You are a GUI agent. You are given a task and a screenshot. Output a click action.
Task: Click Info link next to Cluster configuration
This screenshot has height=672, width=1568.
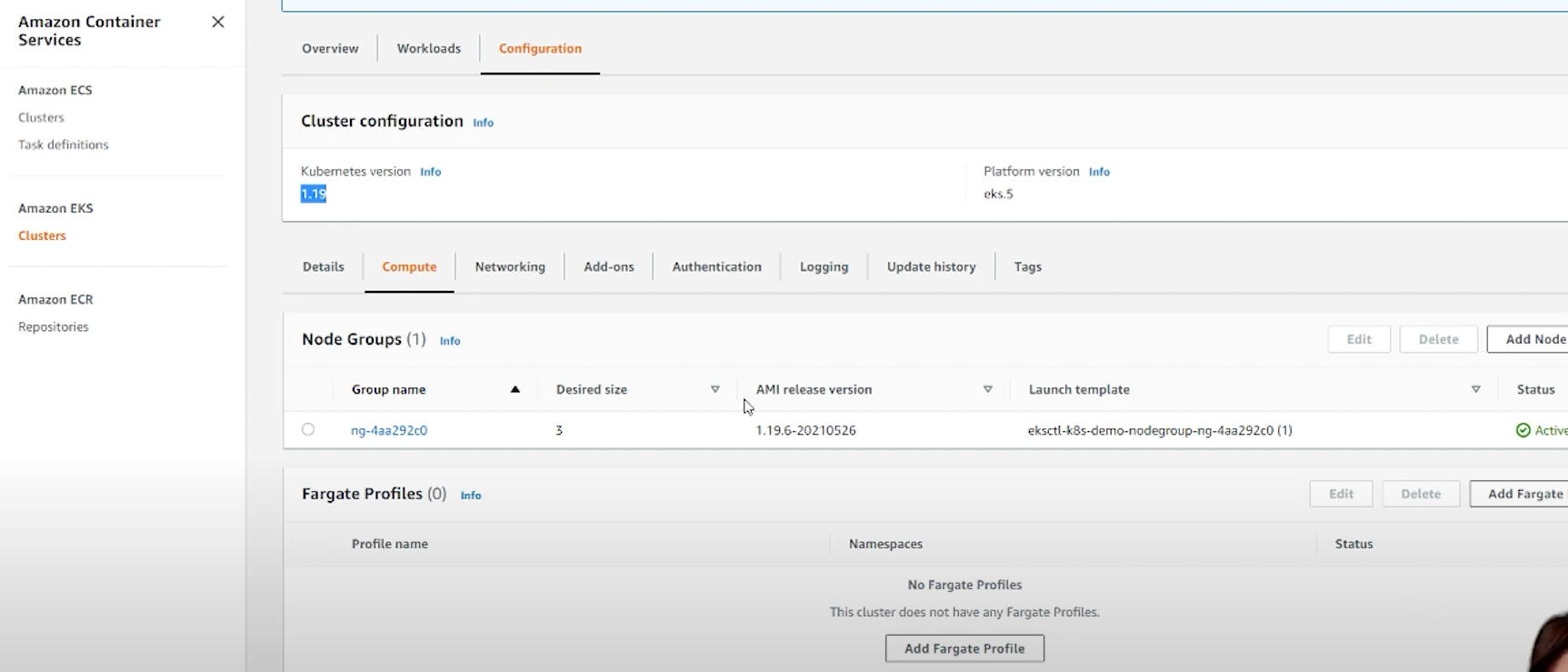point(484,123)
